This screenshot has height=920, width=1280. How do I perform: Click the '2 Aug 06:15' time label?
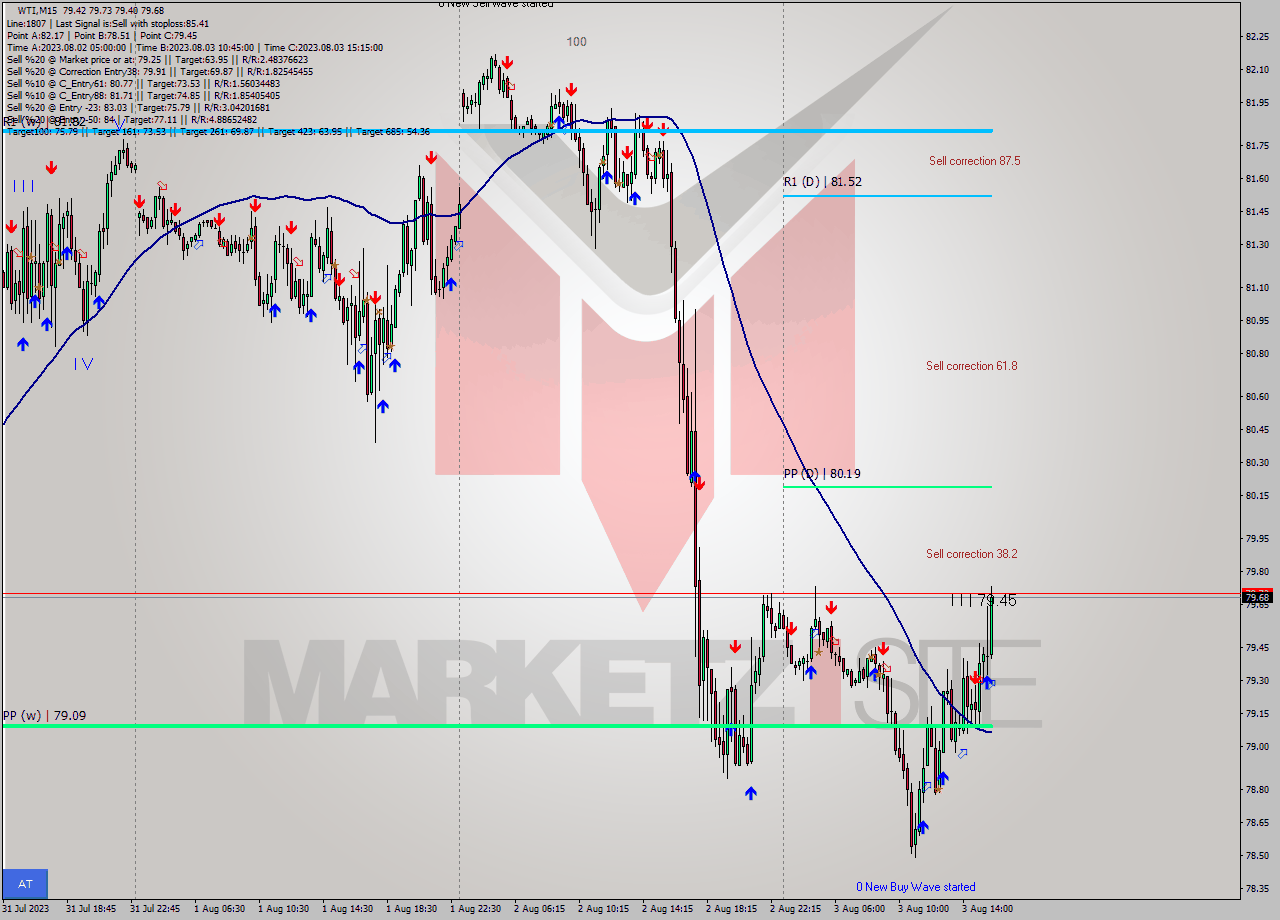pyautogui.click(x=539, y=909)
